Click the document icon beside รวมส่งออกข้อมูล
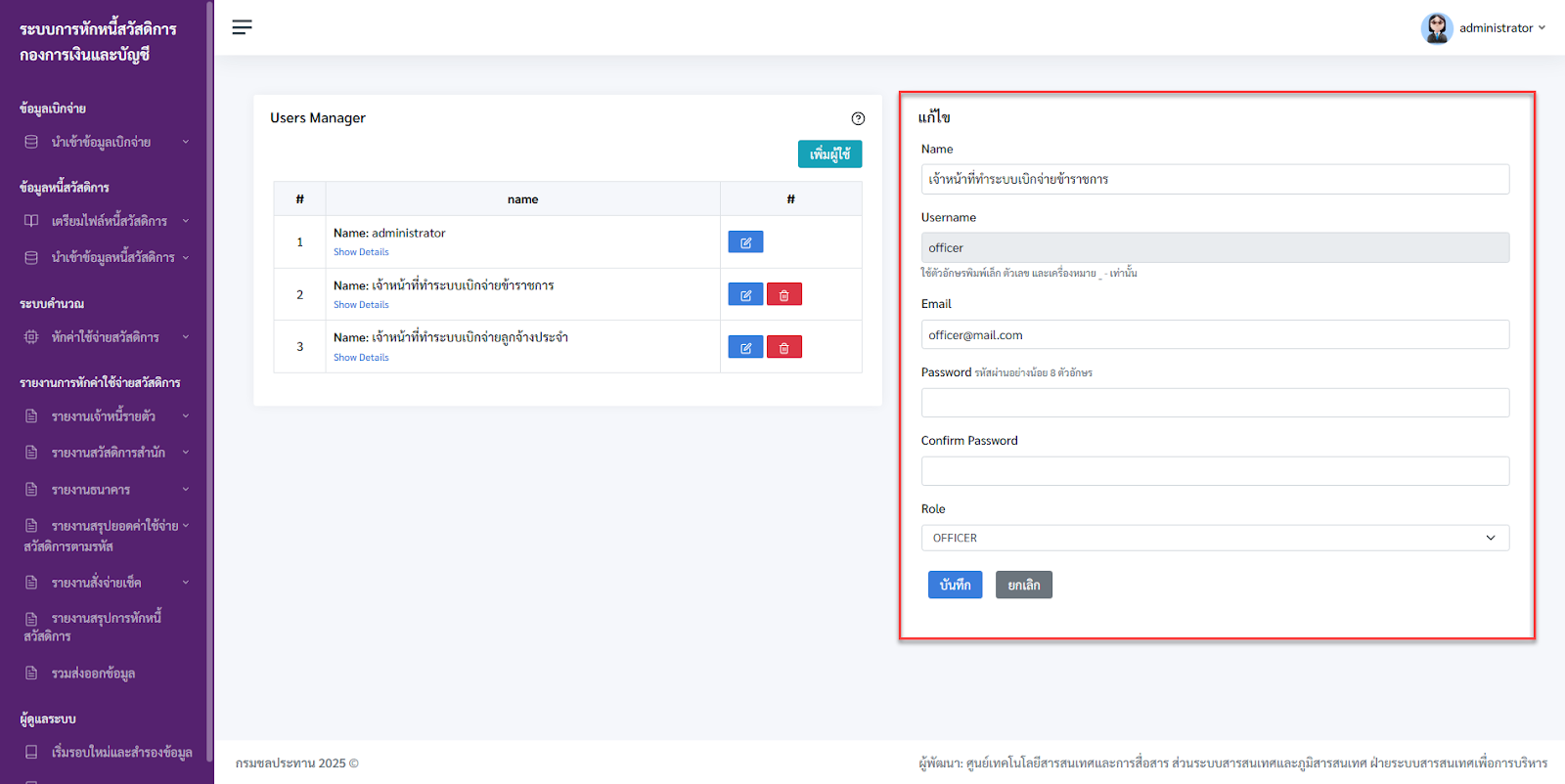The height and width of the screenshot is (784, 1565). pyautogui.click(x=31, y=674)
